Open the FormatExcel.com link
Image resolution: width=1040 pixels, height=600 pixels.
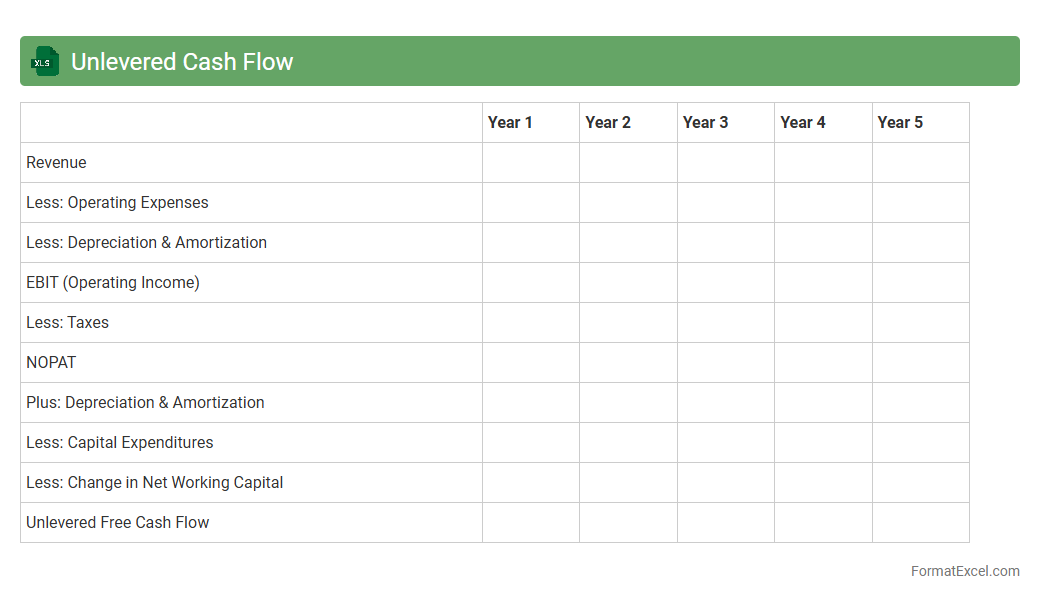(964, 571)
